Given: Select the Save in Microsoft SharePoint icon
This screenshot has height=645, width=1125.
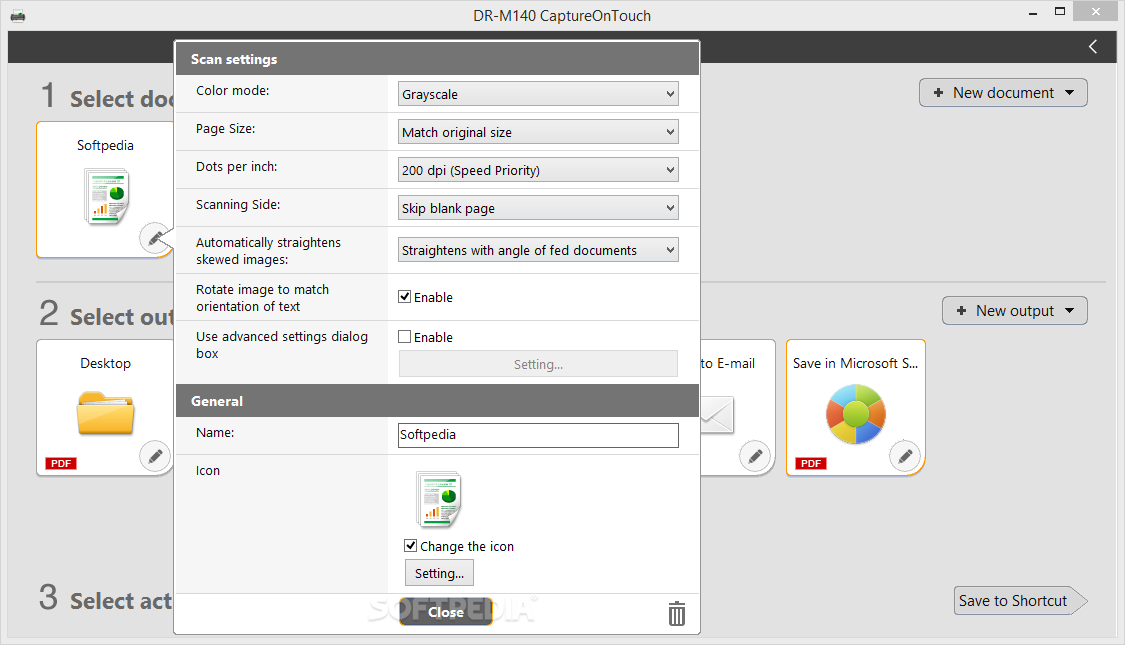Looking at the screenshot, I should [855, 414].
